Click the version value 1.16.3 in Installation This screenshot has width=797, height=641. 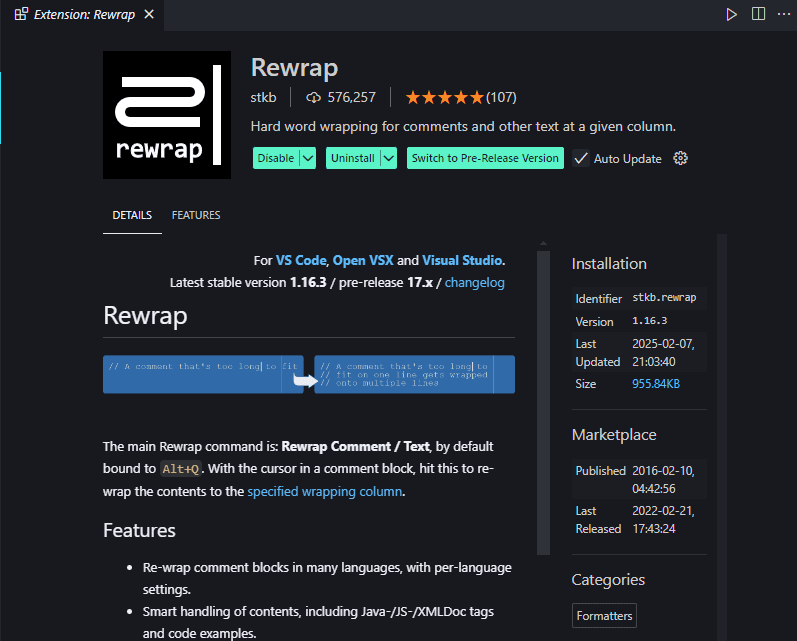point(650,321)
